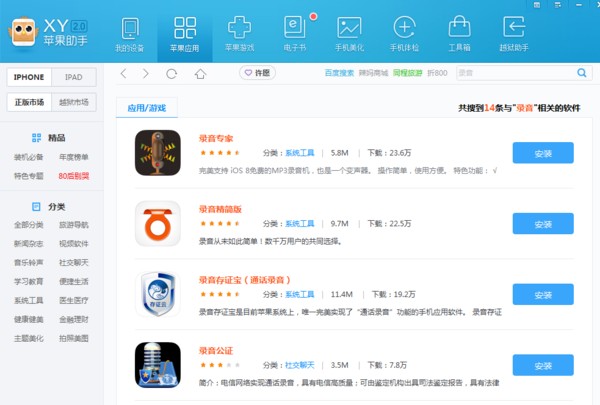Image resolution: width=600 pixels, height=405 pixels.
Task: Open the 越狱助手 jailbreak icon
Action: tap(514, 27)
